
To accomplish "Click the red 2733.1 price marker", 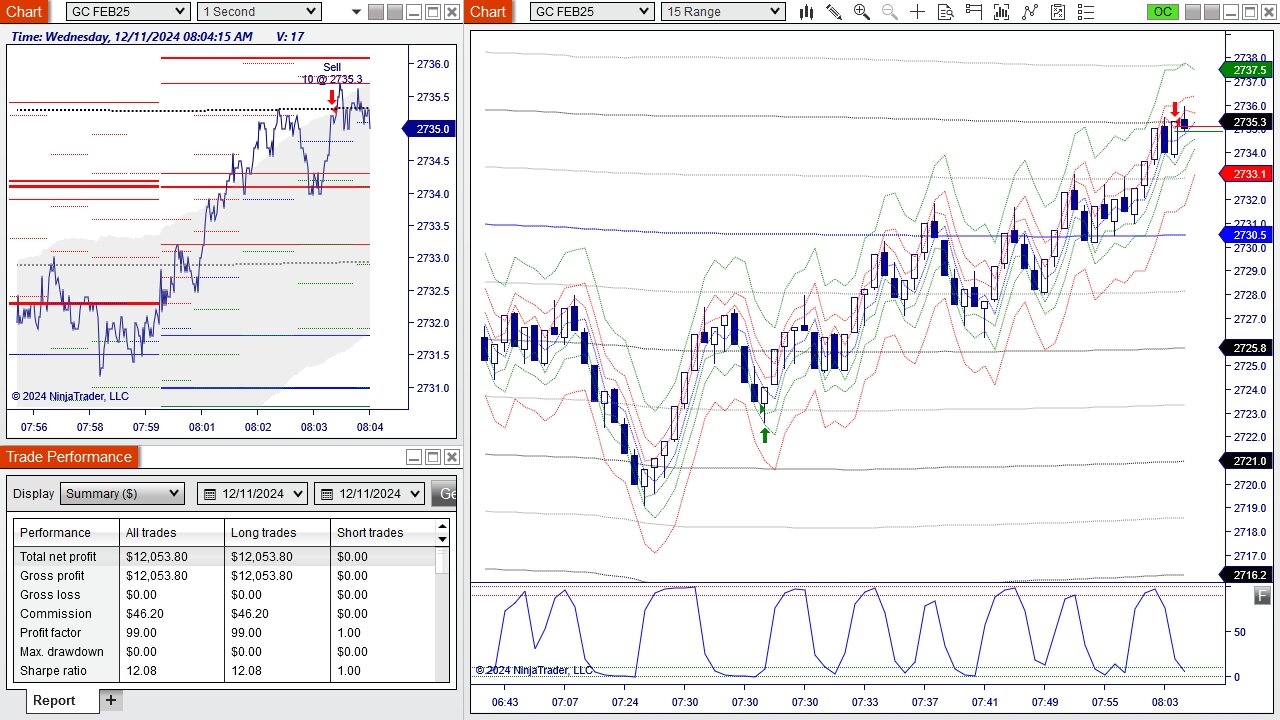I will coord(1247,174).
